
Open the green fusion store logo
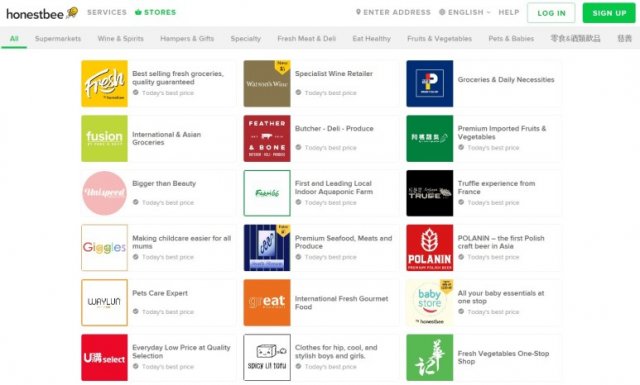(x=104, y=138)
